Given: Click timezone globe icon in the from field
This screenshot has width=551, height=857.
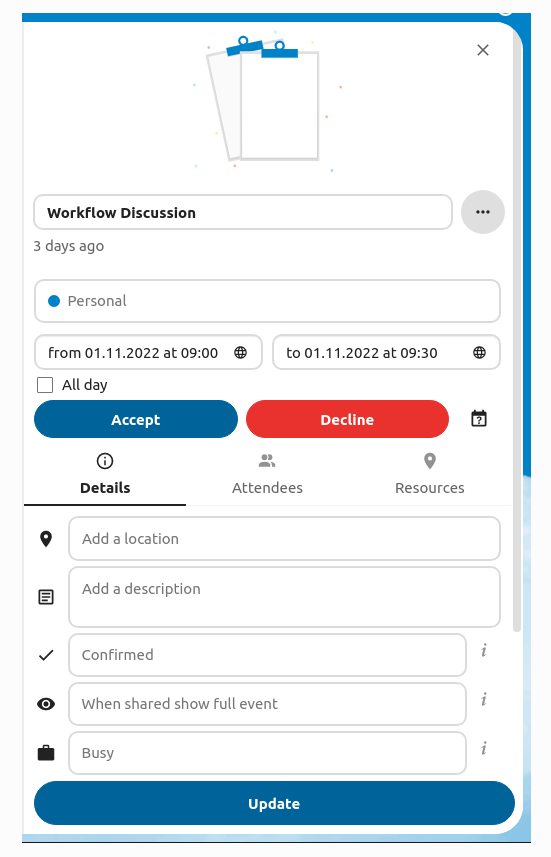Looking at the screenshot, I should click(241, 353).
